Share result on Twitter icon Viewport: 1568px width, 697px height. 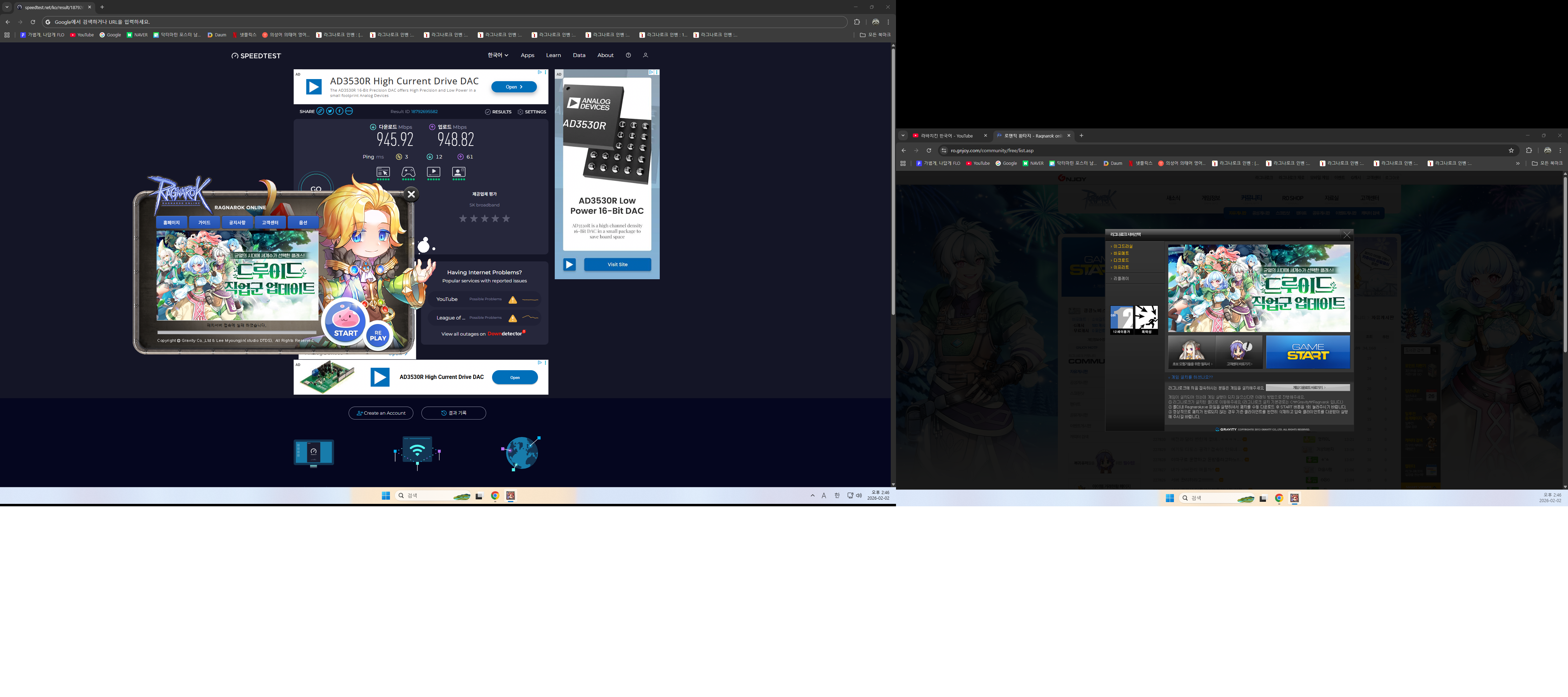[x=330, y=111]
